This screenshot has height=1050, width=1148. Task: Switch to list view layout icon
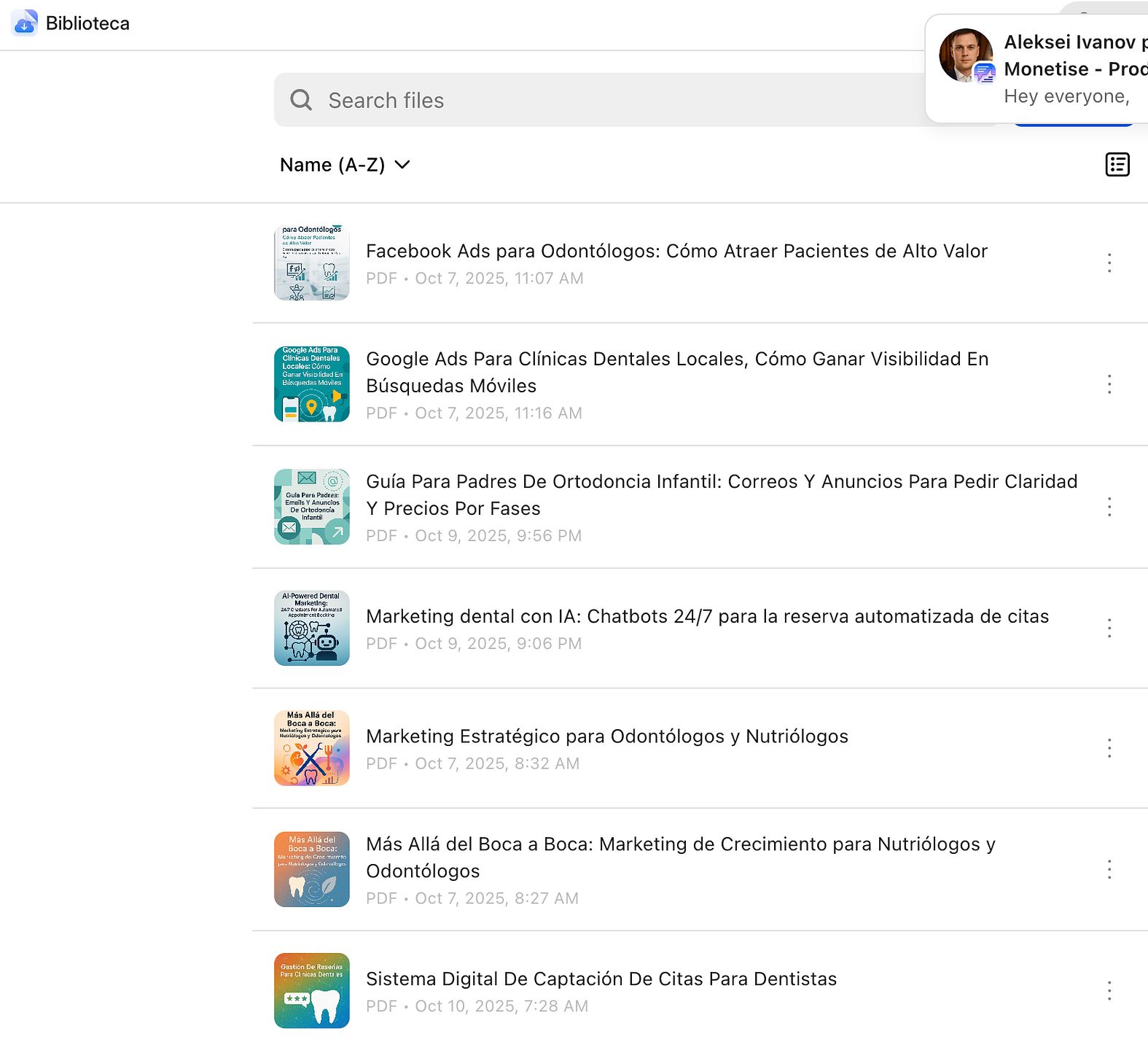(x=1117, y=165)
